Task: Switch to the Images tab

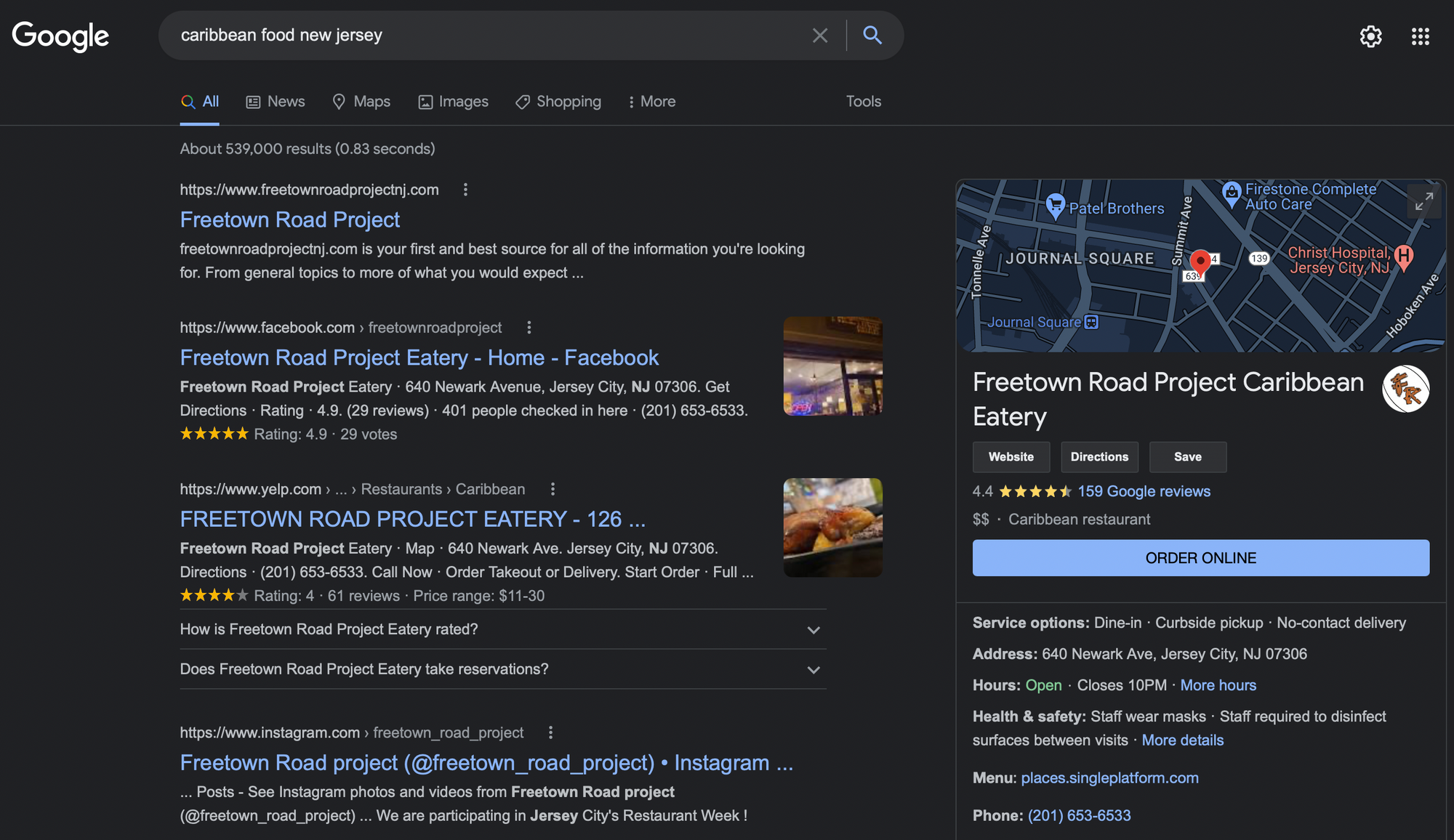Action: tap(453, 102)
